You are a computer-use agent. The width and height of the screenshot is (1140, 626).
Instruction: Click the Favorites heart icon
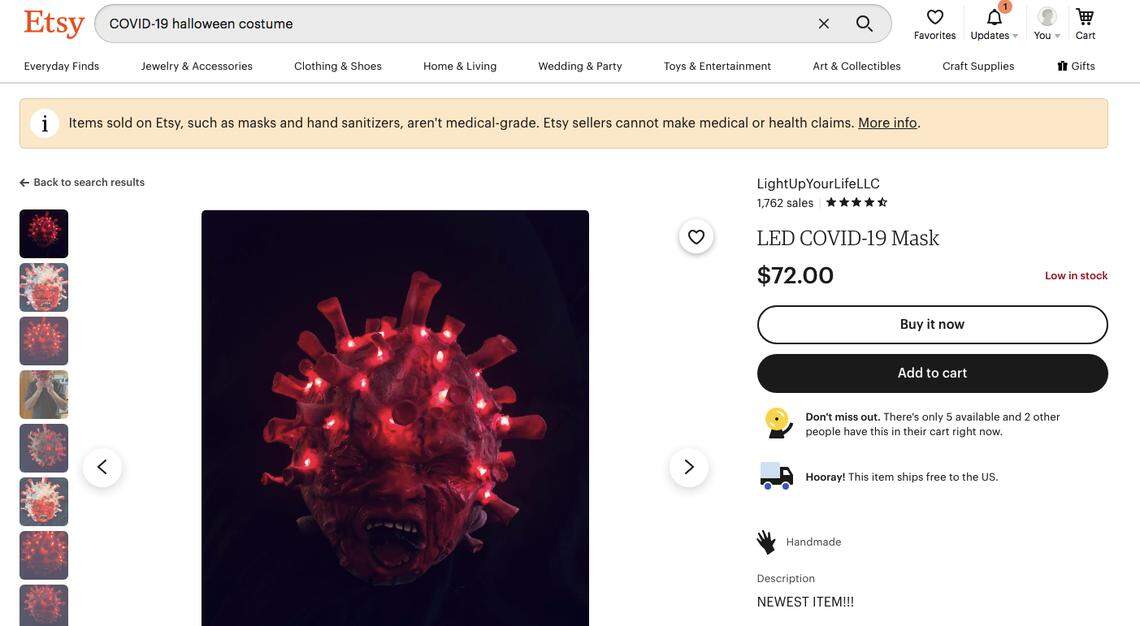pos(936,16)
